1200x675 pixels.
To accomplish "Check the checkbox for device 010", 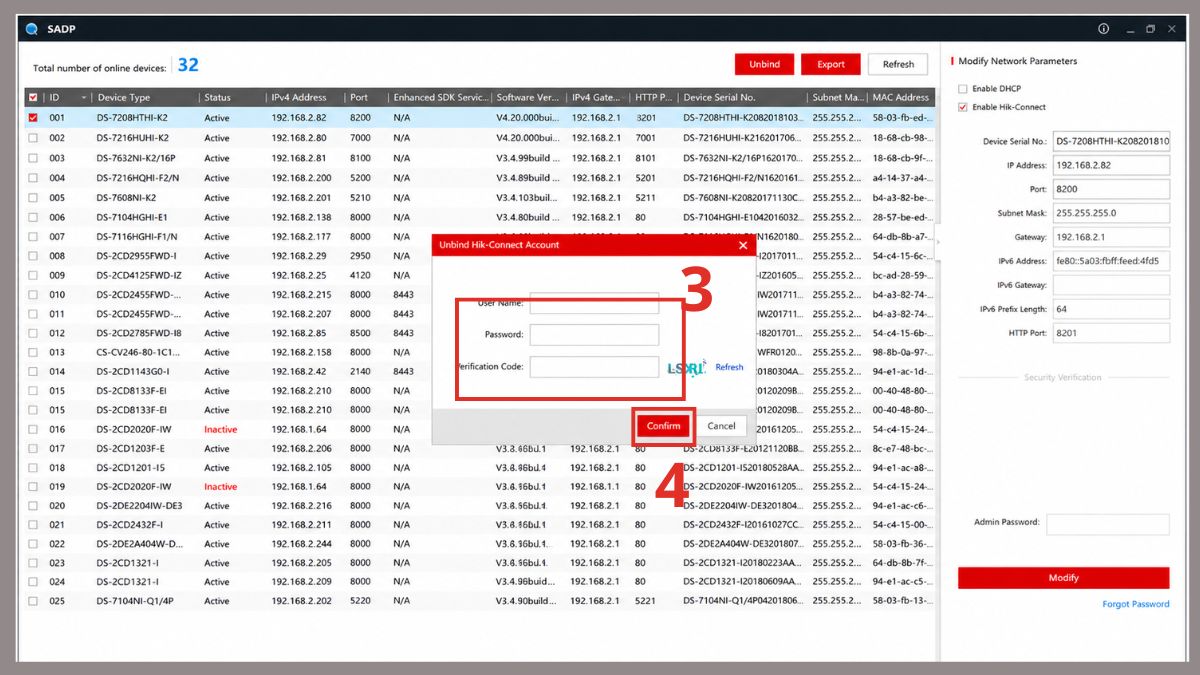I will coord(33,295).
